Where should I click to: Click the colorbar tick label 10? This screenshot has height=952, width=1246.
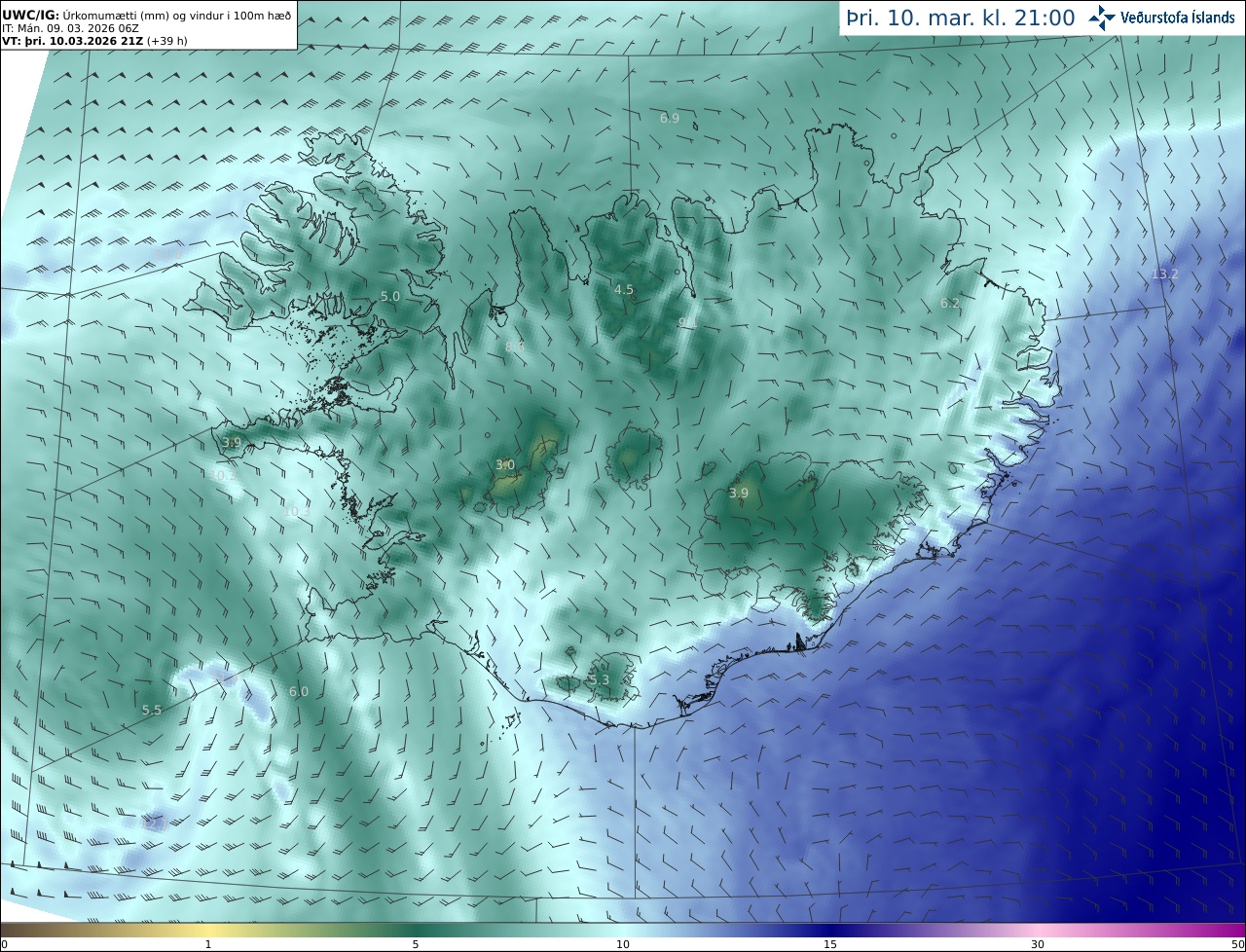coord(623,944)
